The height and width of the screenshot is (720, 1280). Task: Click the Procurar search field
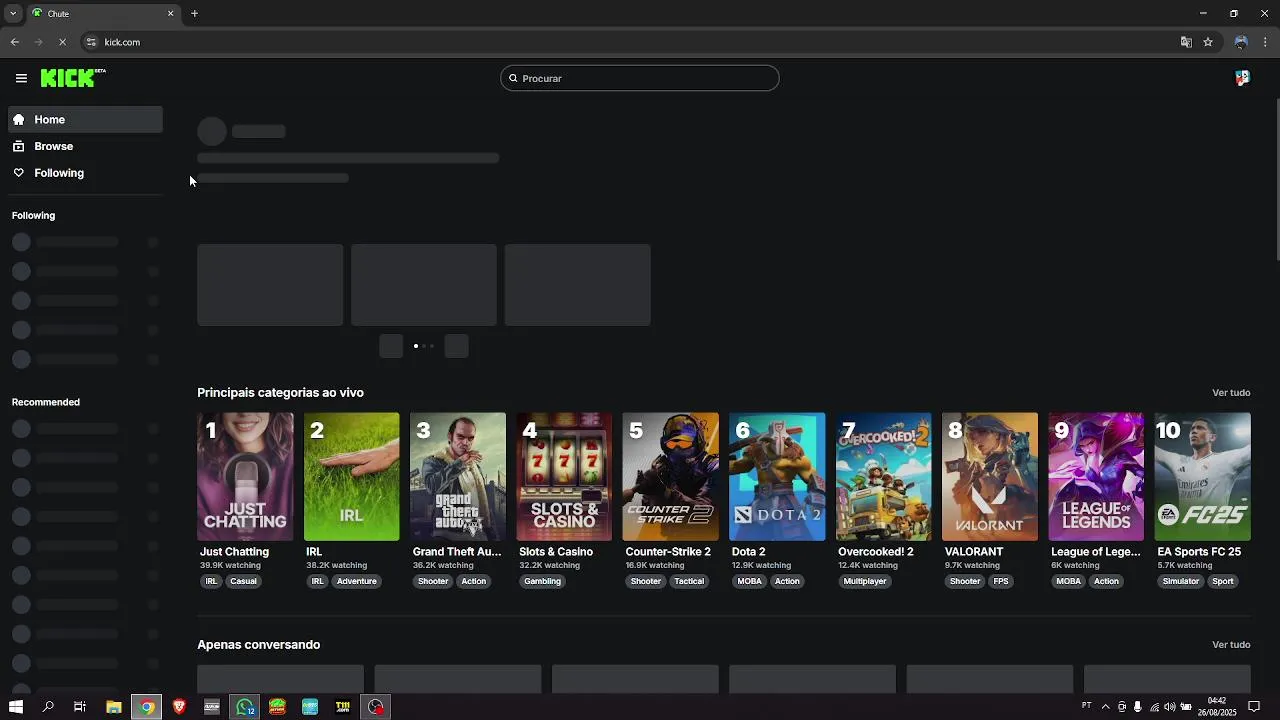[640, 78]
